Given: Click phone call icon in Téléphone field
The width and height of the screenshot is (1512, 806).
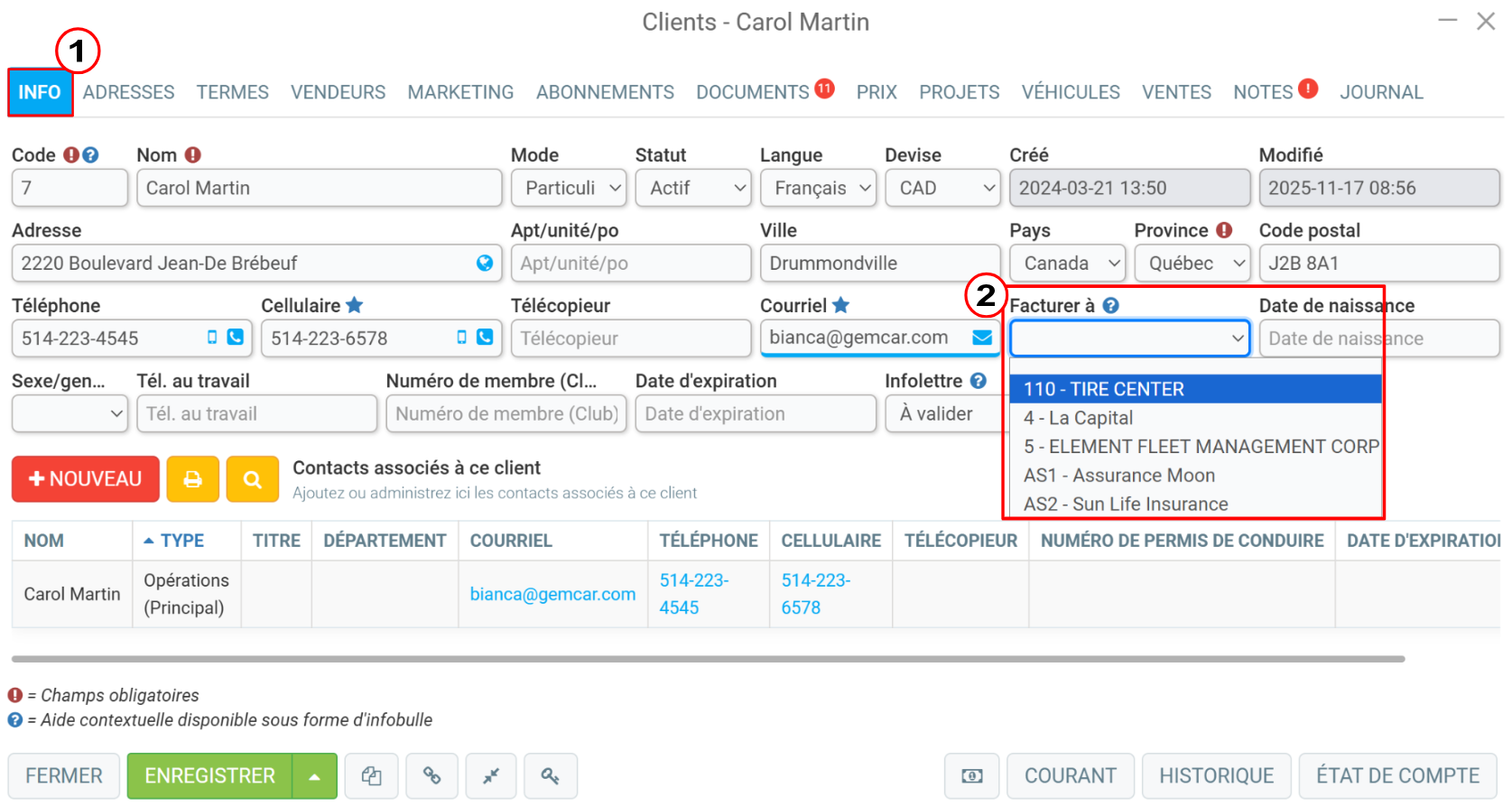Looking at the screenshot, I should click(x=236, y=337).
